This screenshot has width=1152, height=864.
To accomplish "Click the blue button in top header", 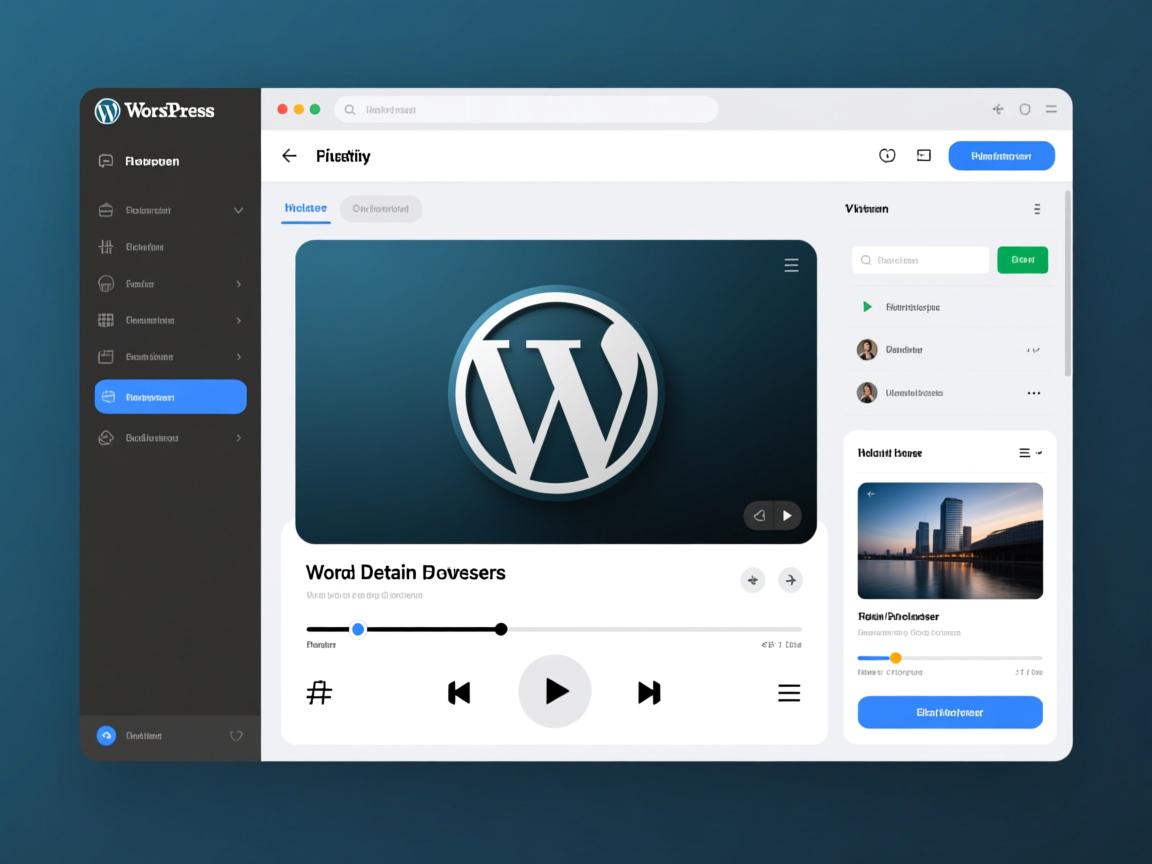I will [1001, 156].
